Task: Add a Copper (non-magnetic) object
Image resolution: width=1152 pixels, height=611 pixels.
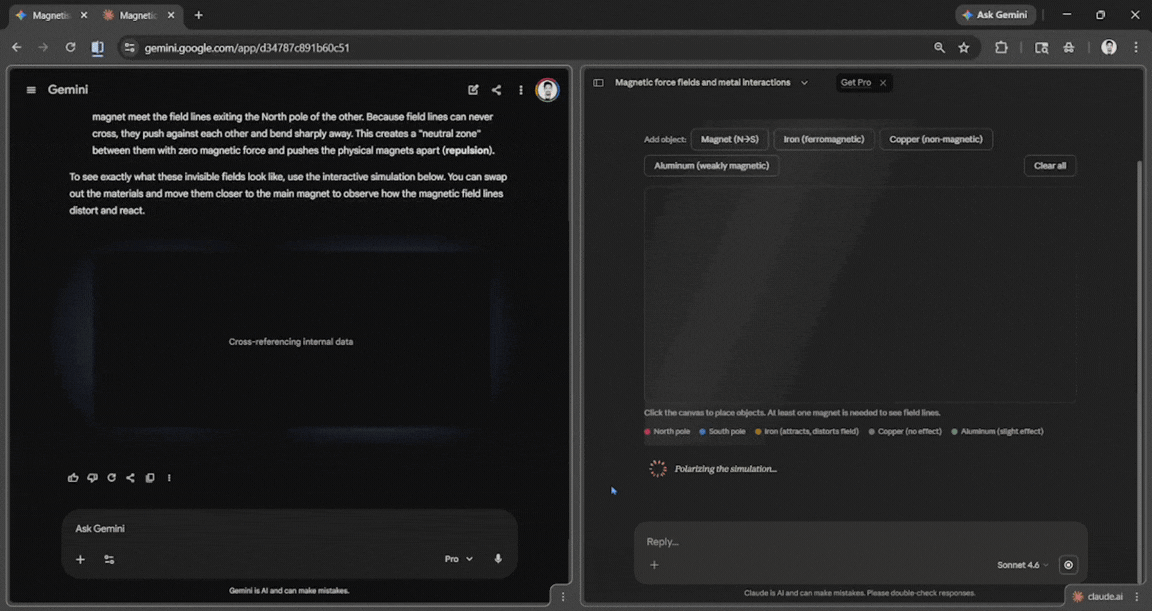Action: click(x=935, y=139)
